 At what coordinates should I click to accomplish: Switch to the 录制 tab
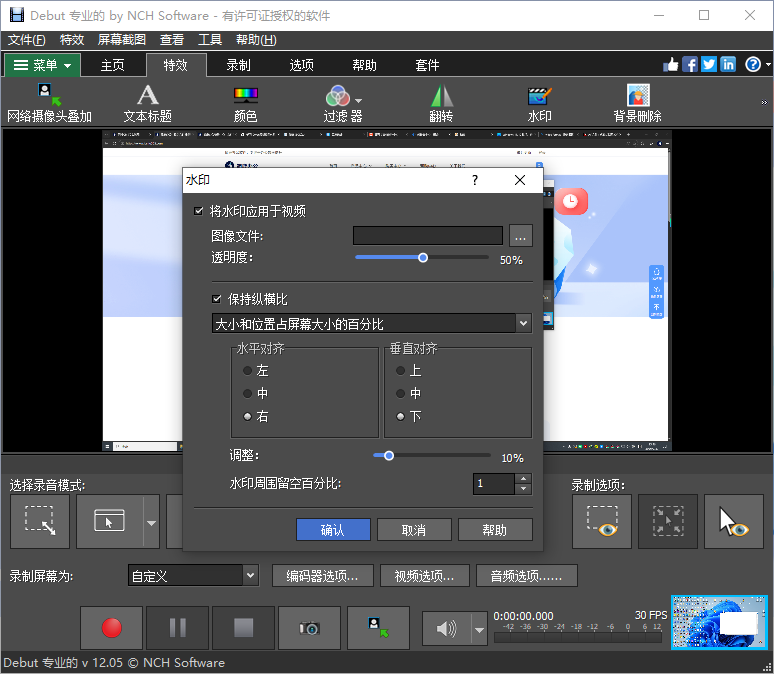238,65
